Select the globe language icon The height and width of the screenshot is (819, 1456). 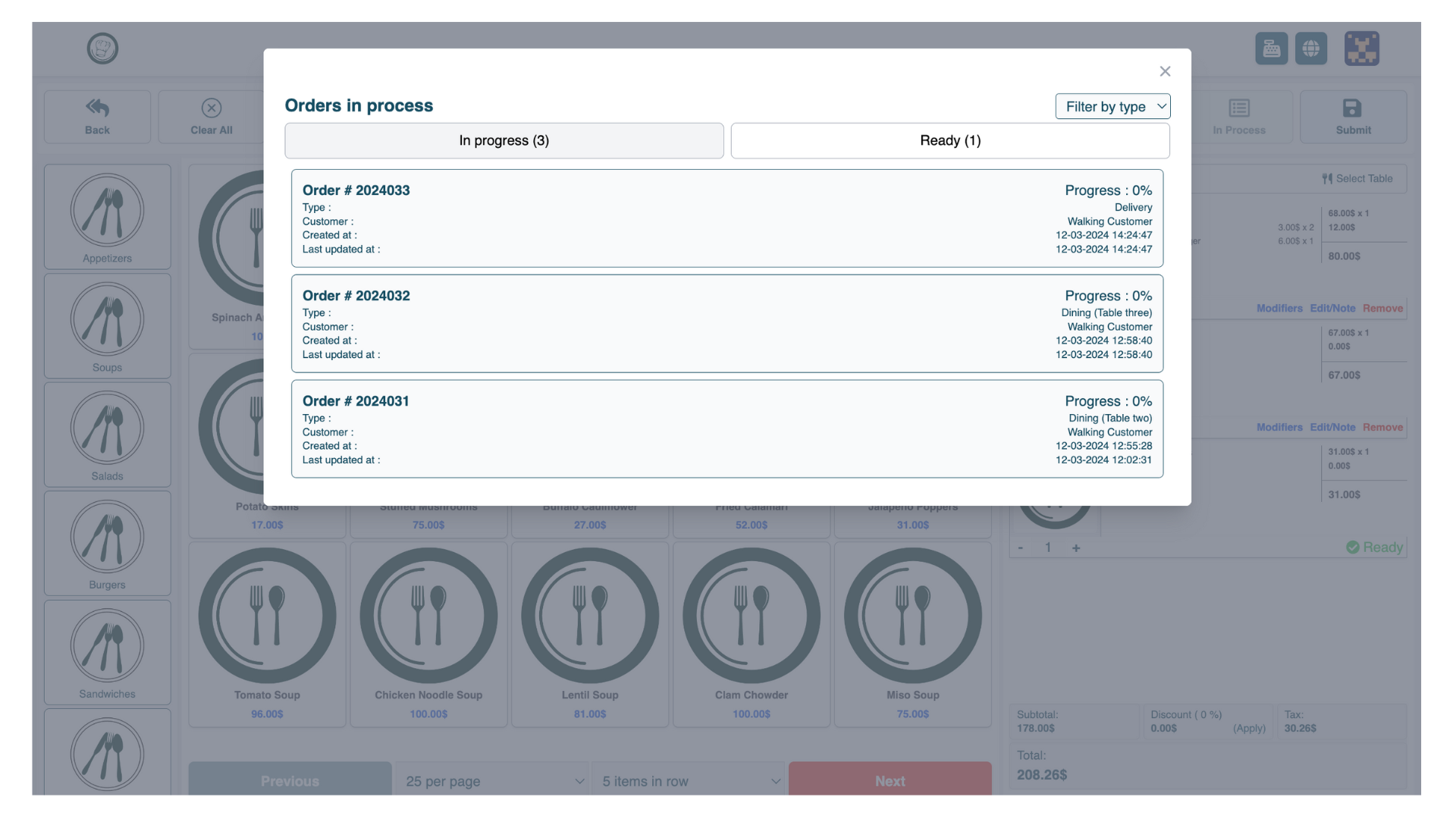coord(1311,48)
